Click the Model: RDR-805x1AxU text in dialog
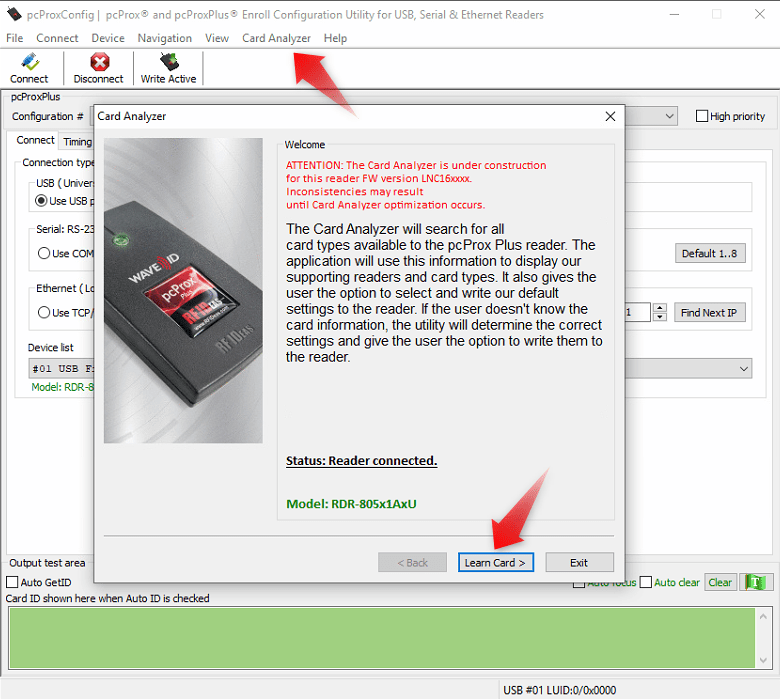 pyautogui.click(x=351, y=504)
